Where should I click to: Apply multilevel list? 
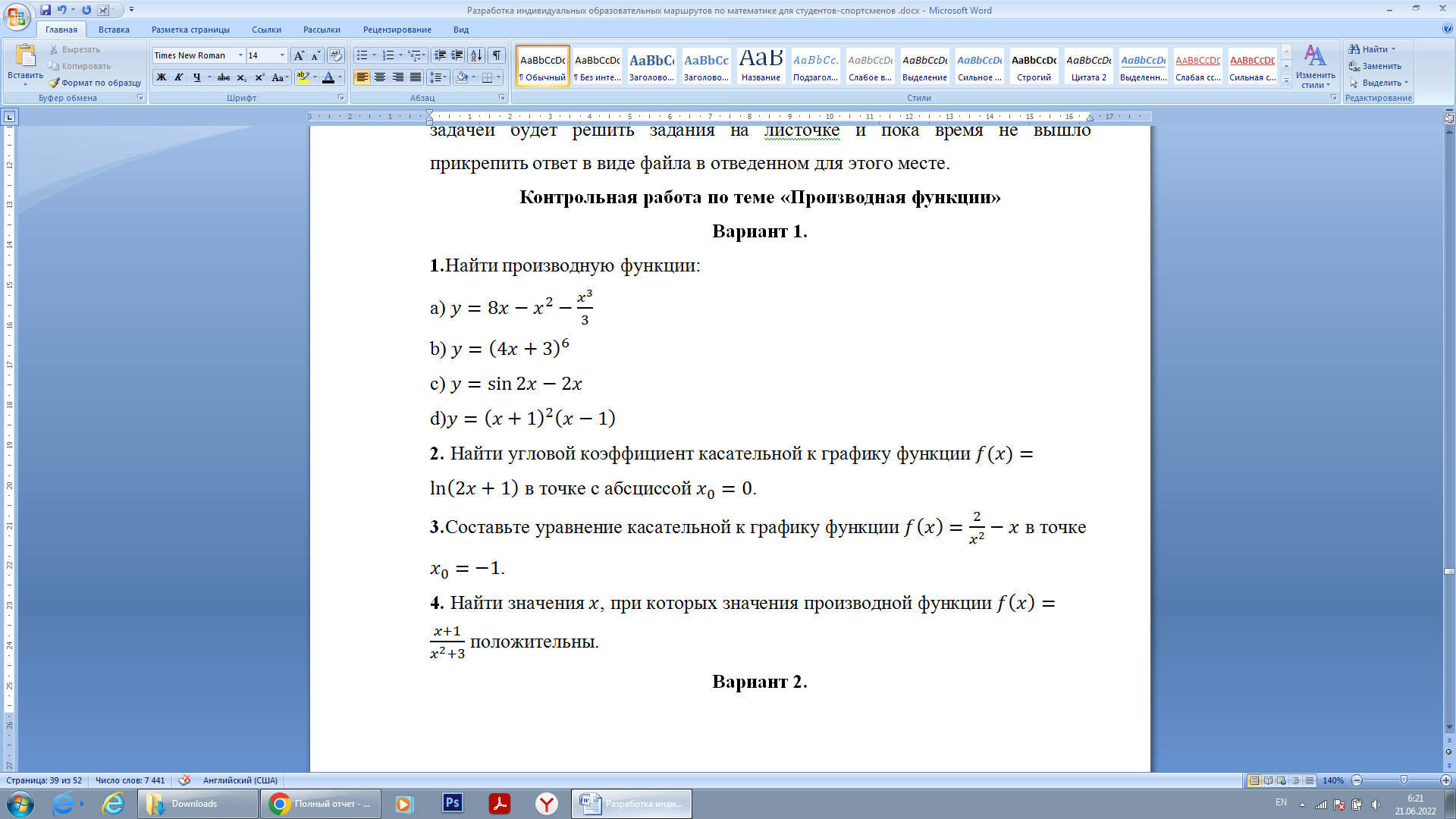pos(414,55)
